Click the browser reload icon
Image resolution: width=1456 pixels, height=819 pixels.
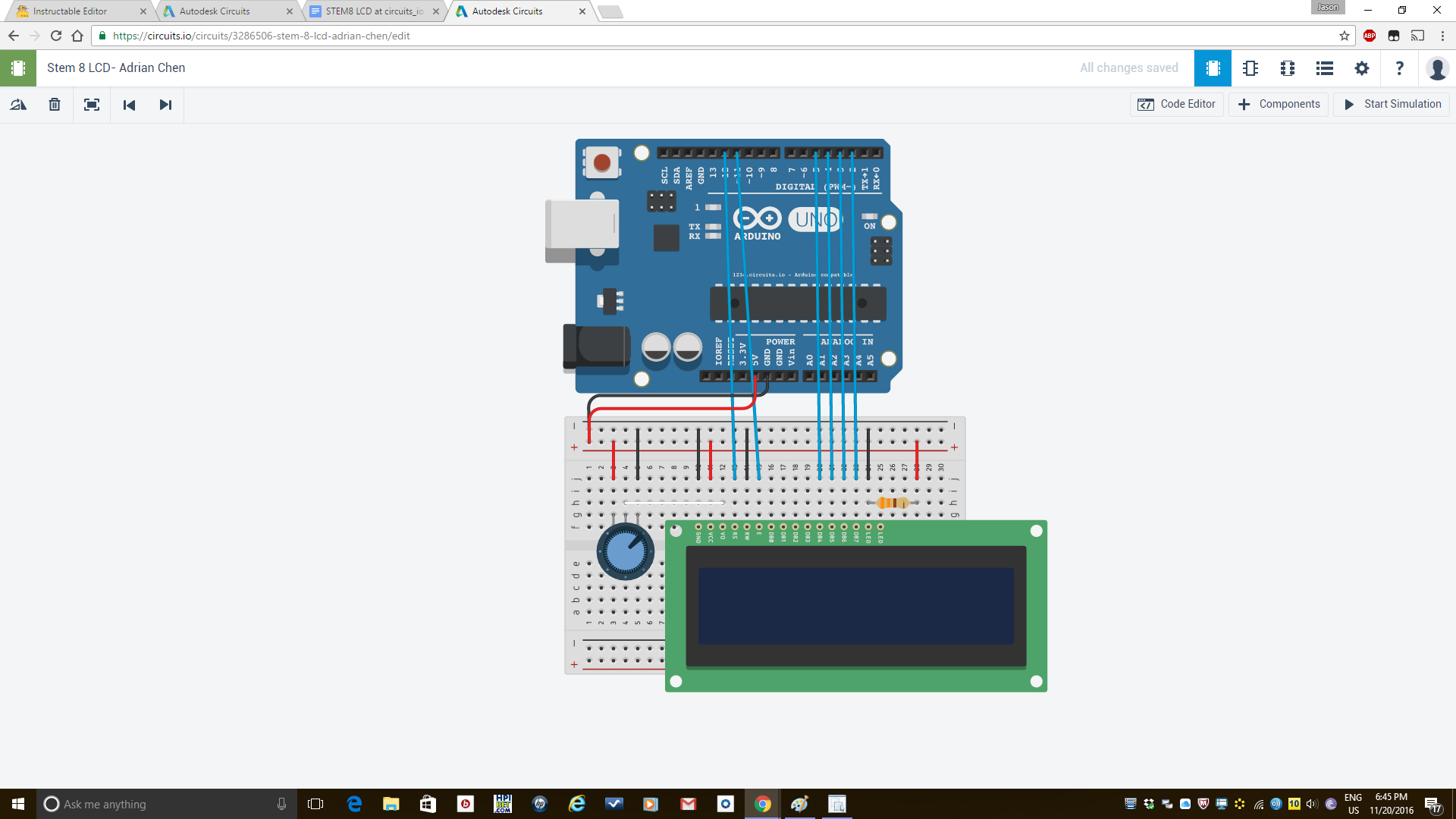[56, 36]
